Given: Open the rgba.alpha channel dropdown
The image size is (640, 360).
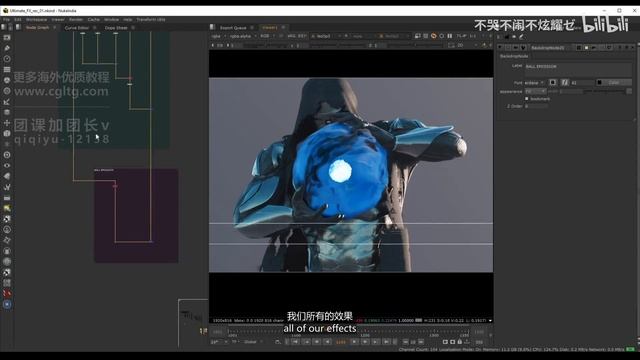Looking at the screenshot, I should (243, 36).
